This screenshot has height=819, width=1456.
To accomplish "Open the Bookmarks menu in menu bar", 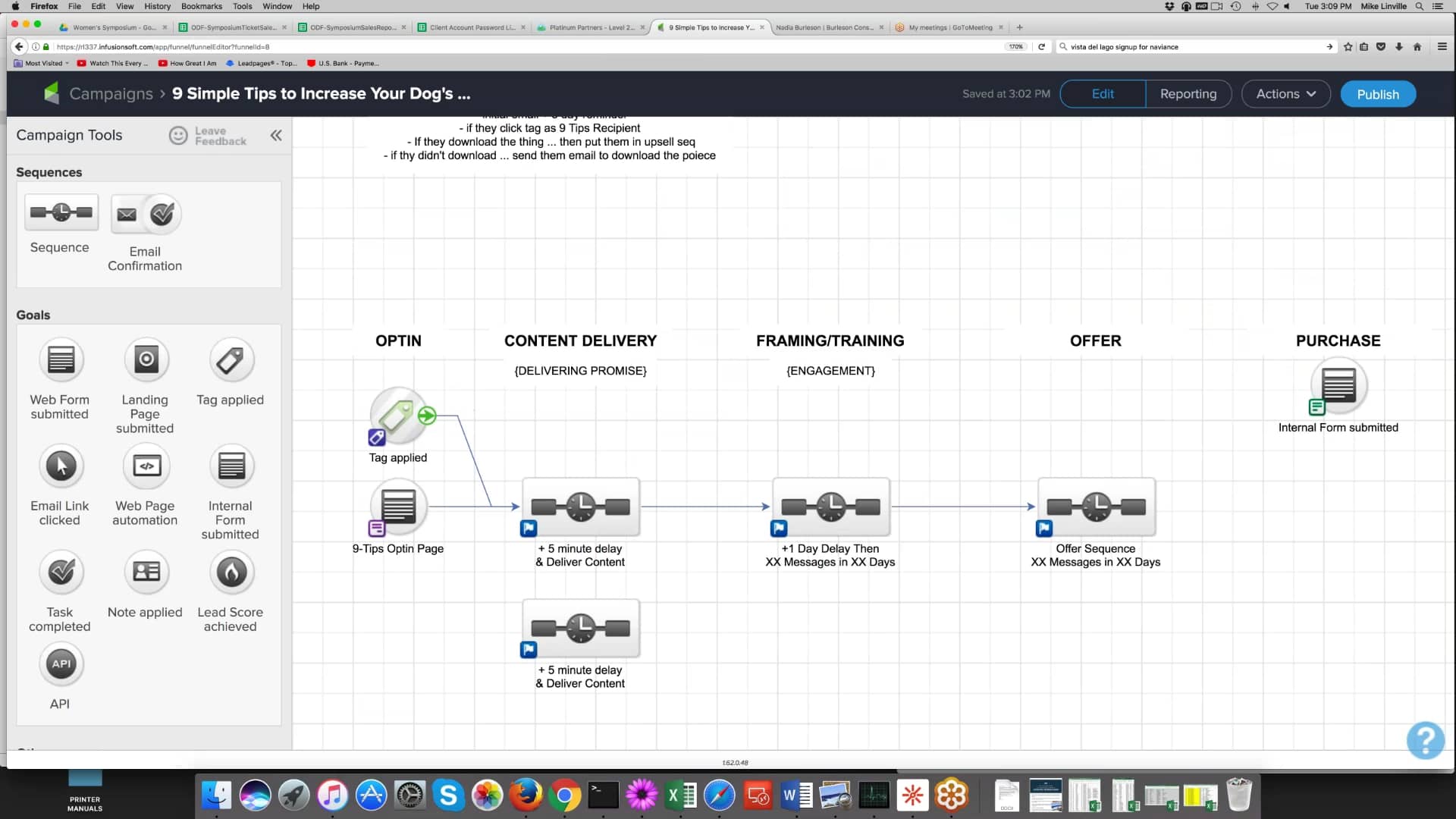I will pyautogui.click(x=202, y=6).
